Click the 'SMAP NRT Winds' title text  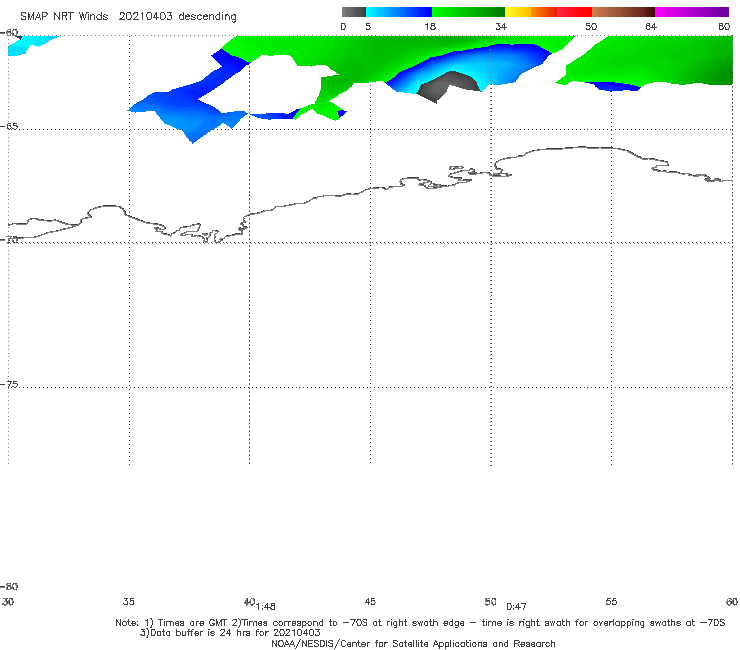pos(64,17)
